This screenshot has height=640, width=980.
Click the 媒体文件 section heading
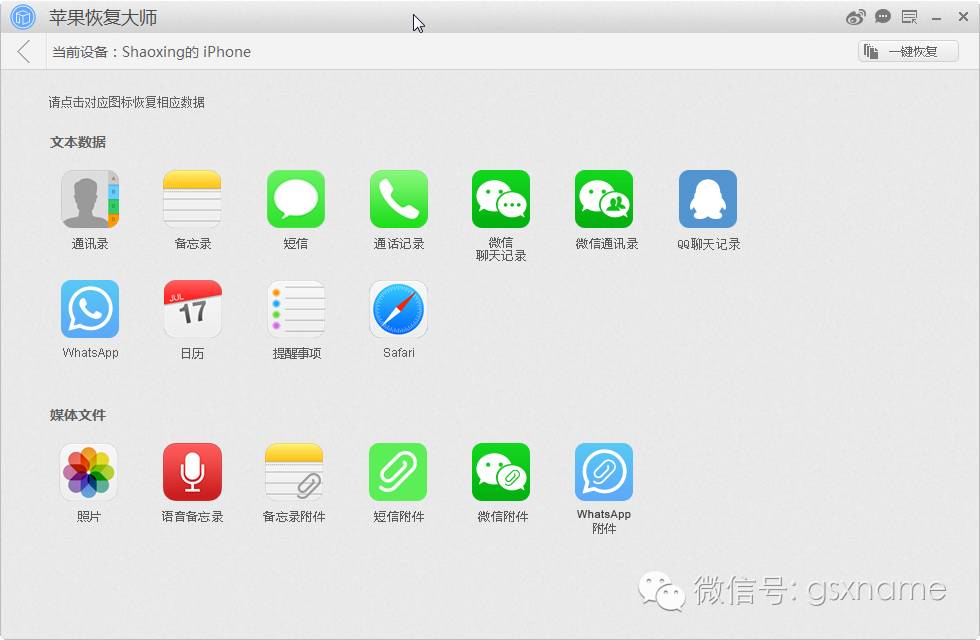78,415
